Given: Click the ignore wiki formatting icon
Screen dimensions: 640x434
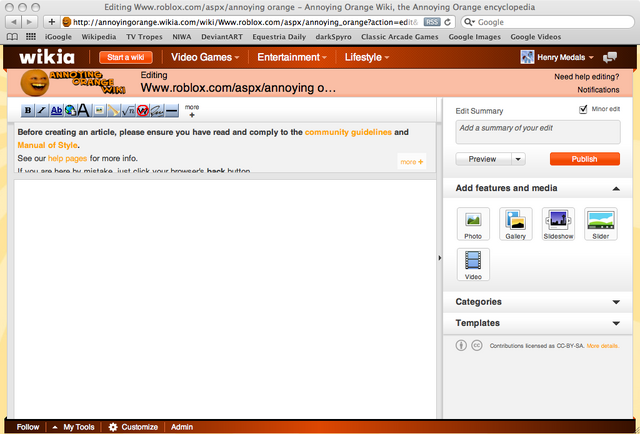Looking at the screenshot, I should point(142,110).
